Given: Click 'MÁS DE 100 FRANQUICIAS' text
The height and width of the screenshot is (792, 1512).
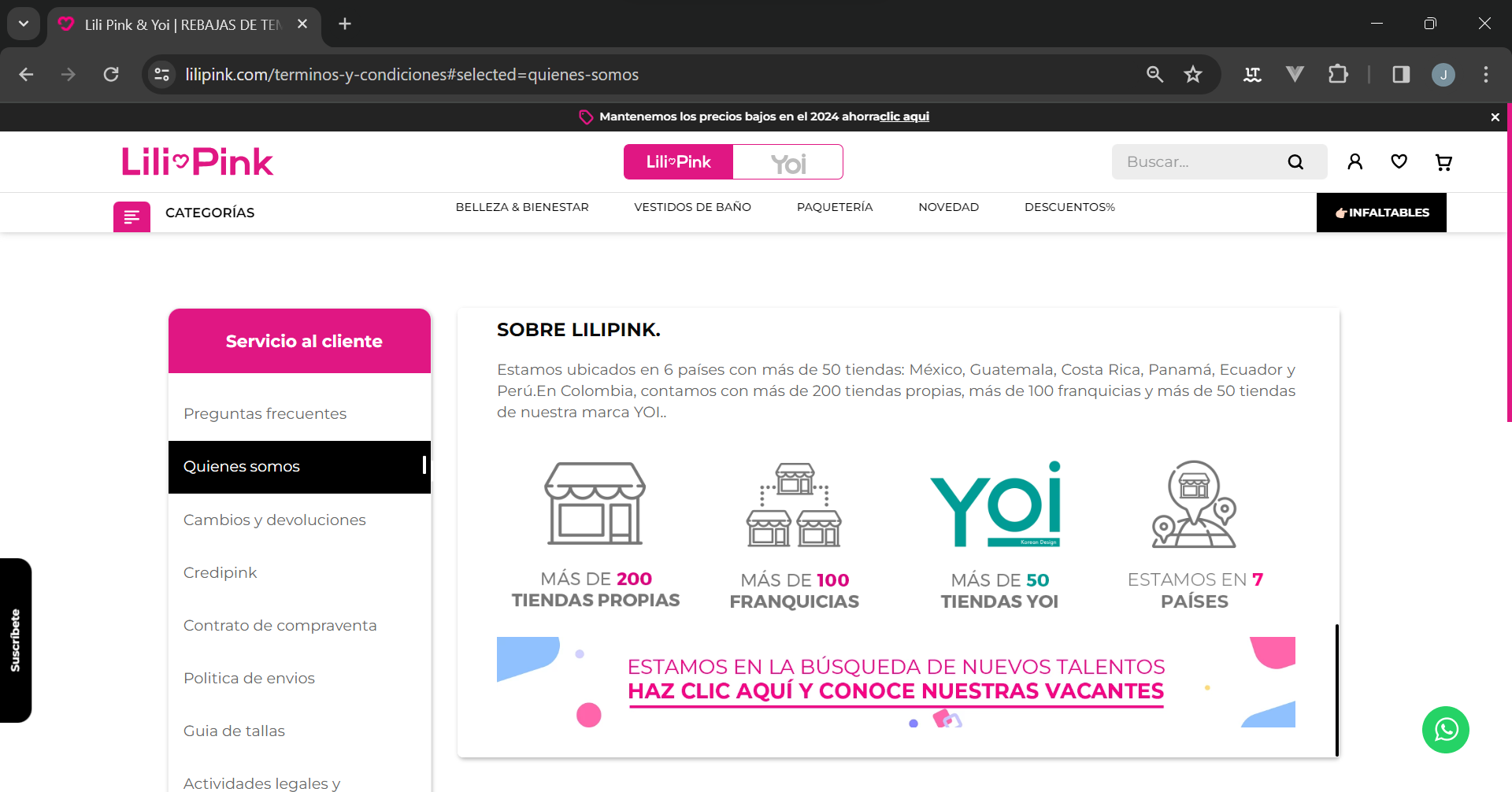Looking at the screenshot, I should click(795, 590).
